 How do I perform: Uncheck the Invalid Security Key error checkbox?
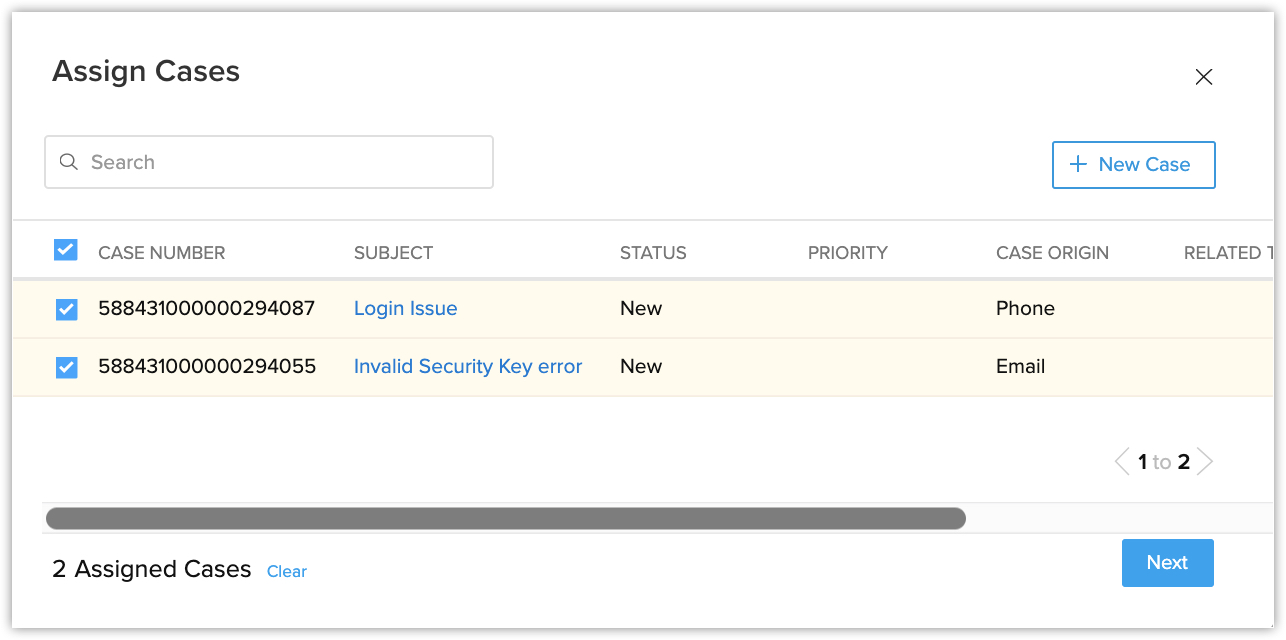click(66, 367)
